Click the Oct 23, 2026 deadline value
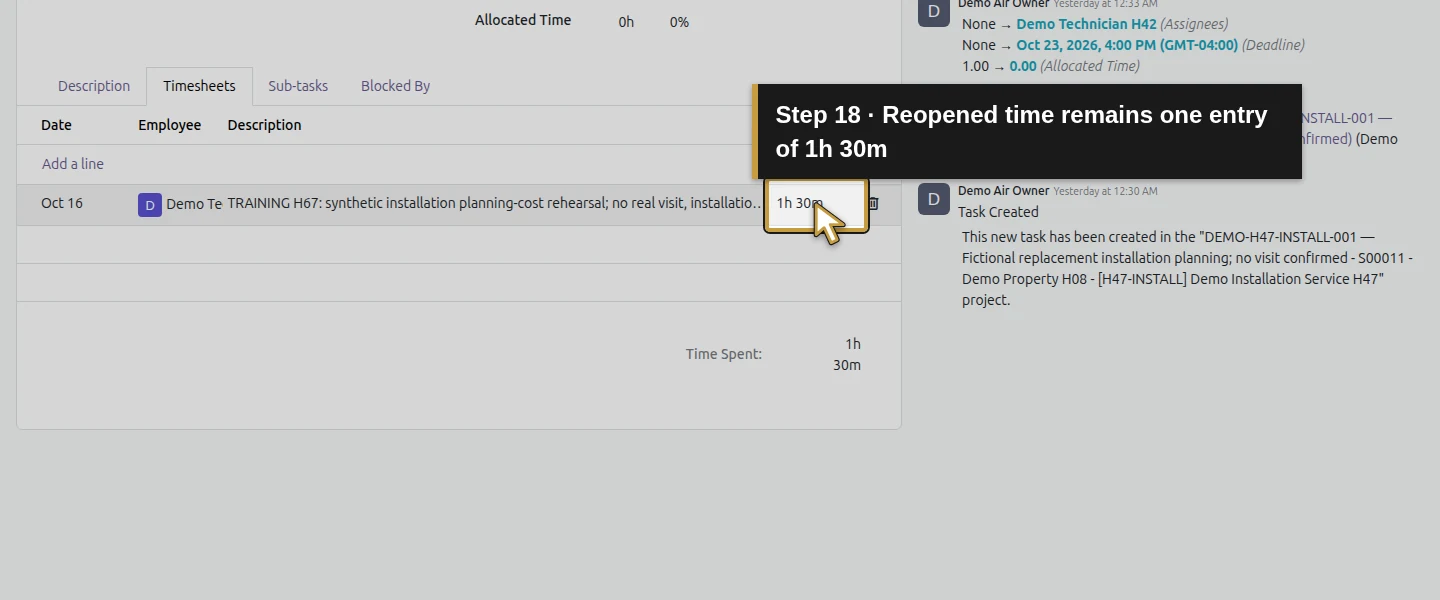The height and width of the screenshot is (600, 1440). click(x=1127, y=45)
